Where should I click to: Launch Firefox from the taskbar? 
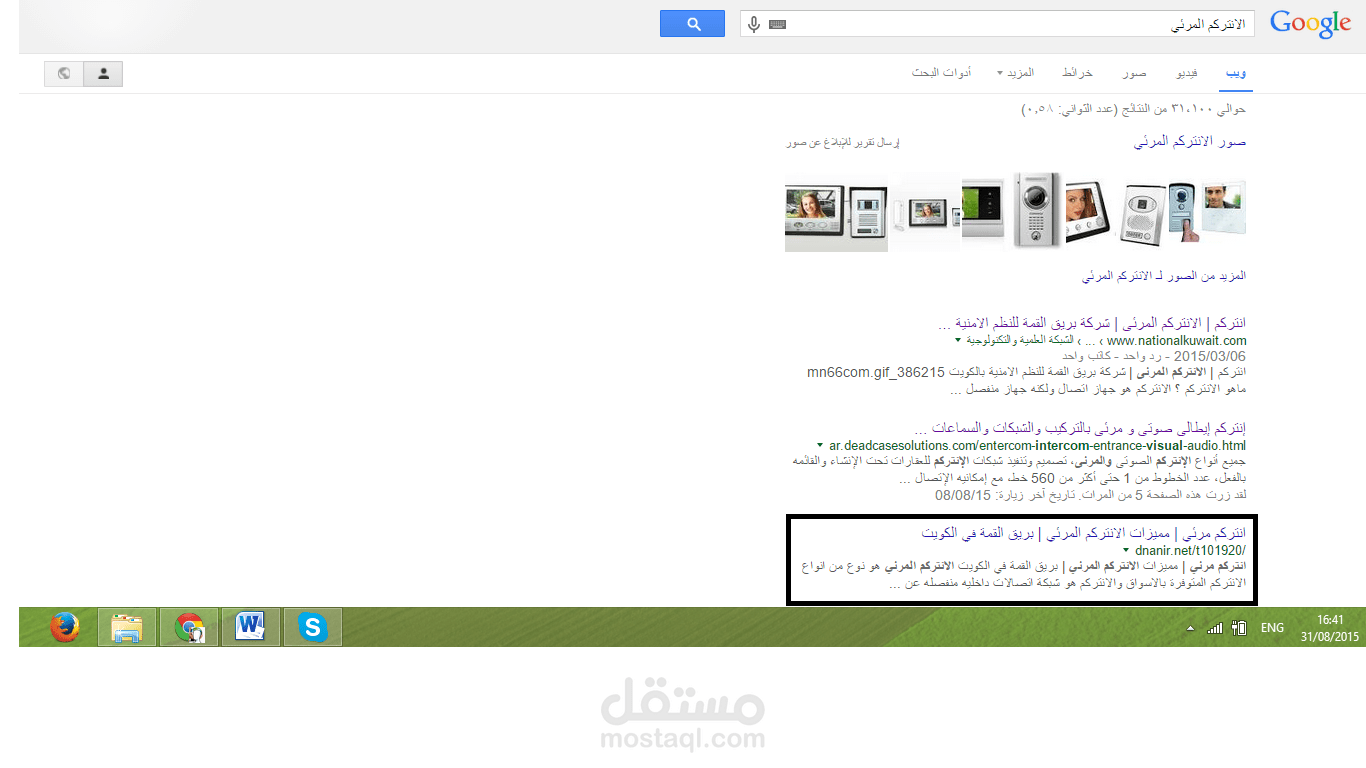coord(64,627)
